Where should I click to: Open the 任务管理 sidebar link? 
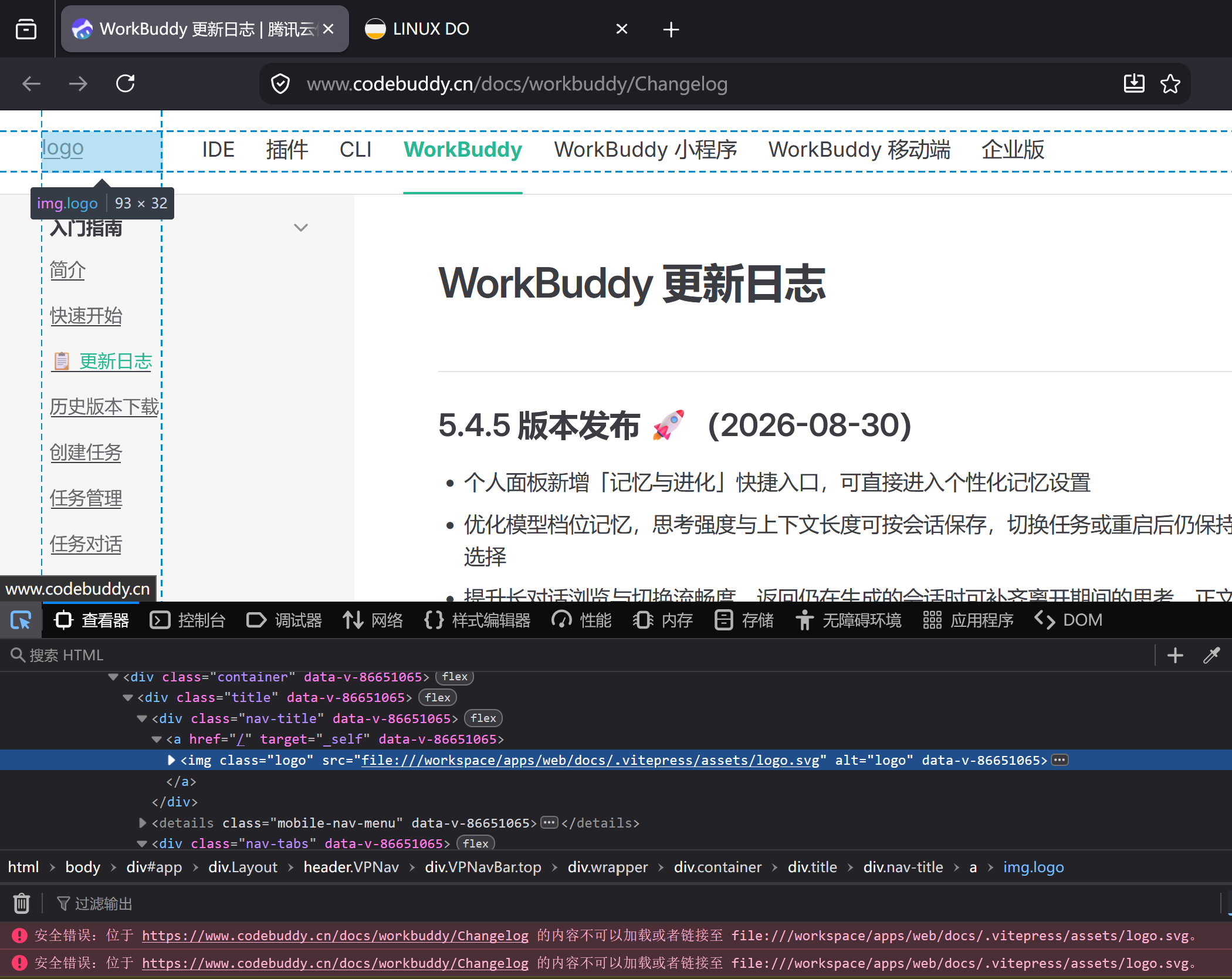coord(86,498)
